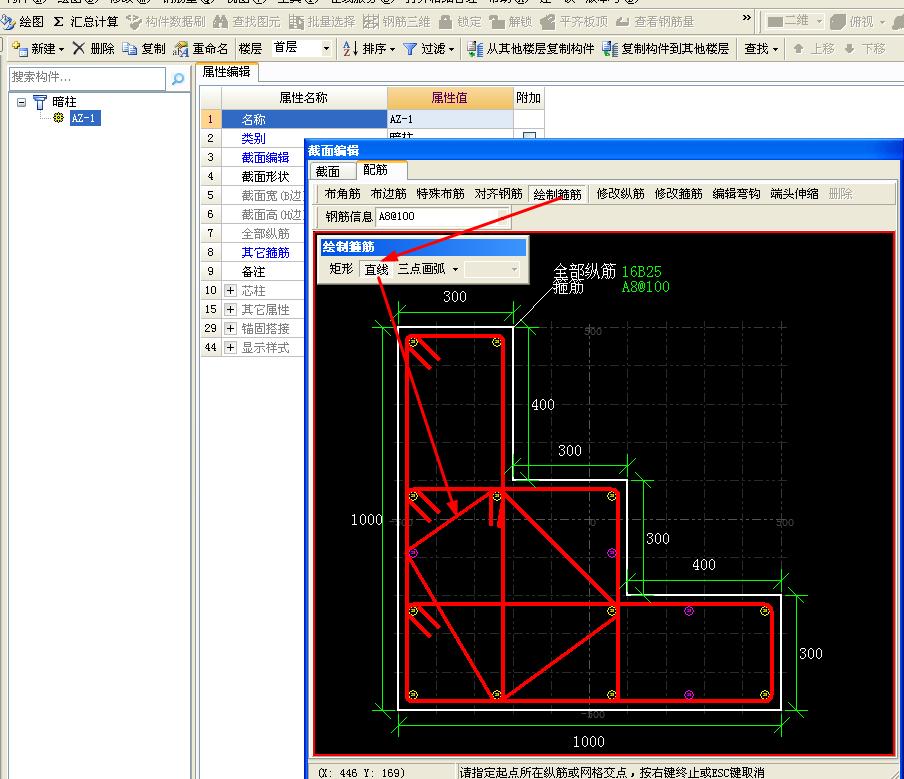Run 汇总计算 summary calculation
The width and height of the screenshot is (904, 779).
tap(85, 22)
